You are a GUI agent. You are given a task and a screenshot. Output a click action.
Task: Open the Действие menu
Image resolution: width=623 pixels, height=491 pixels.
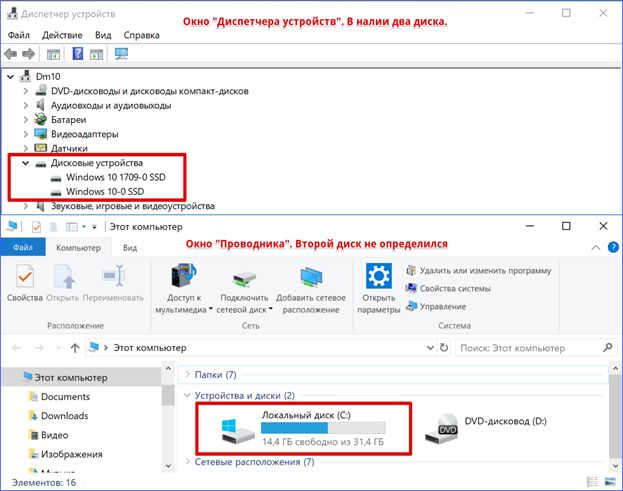point(62,35)
